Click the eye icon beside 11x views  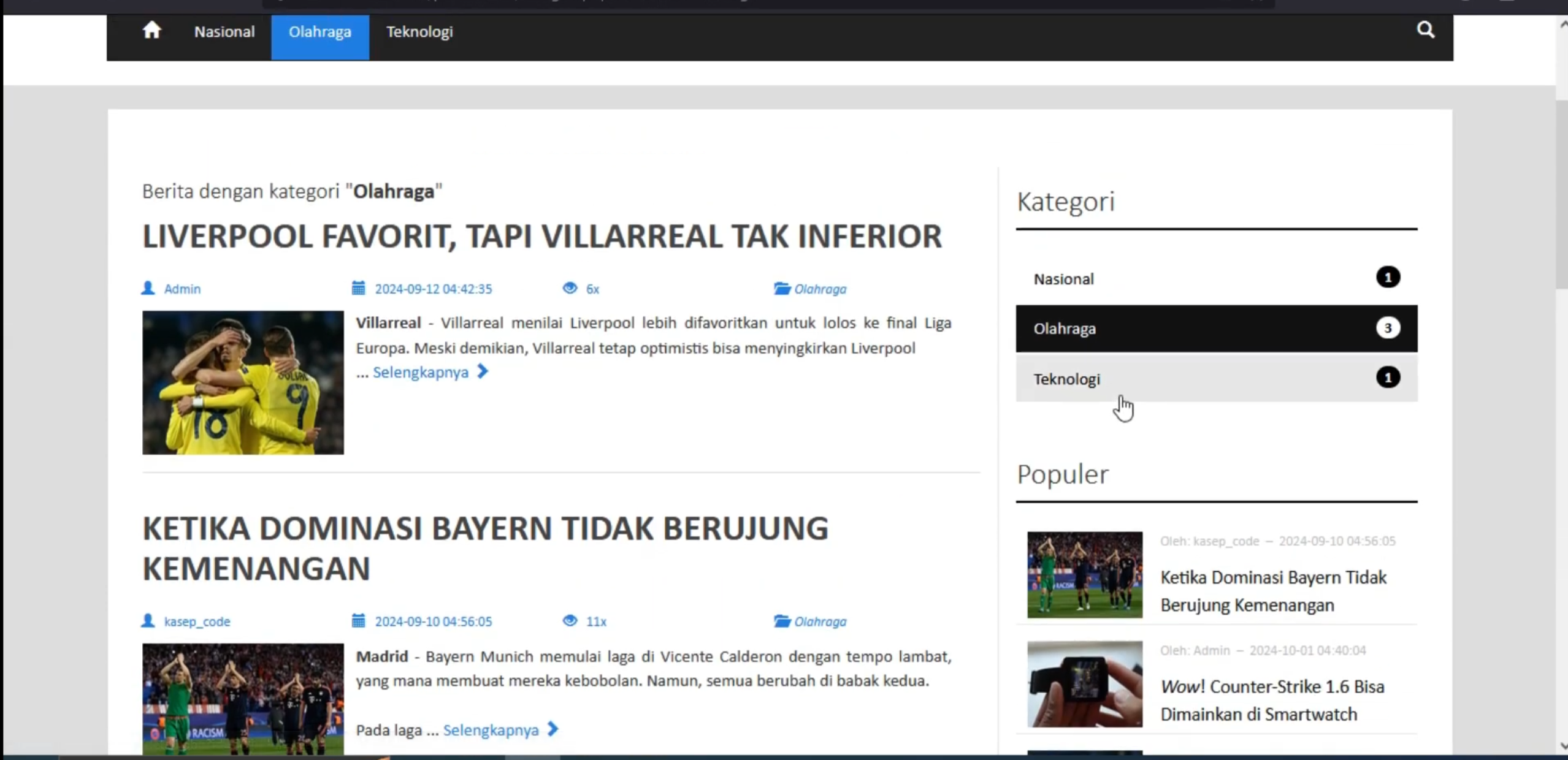570,621
